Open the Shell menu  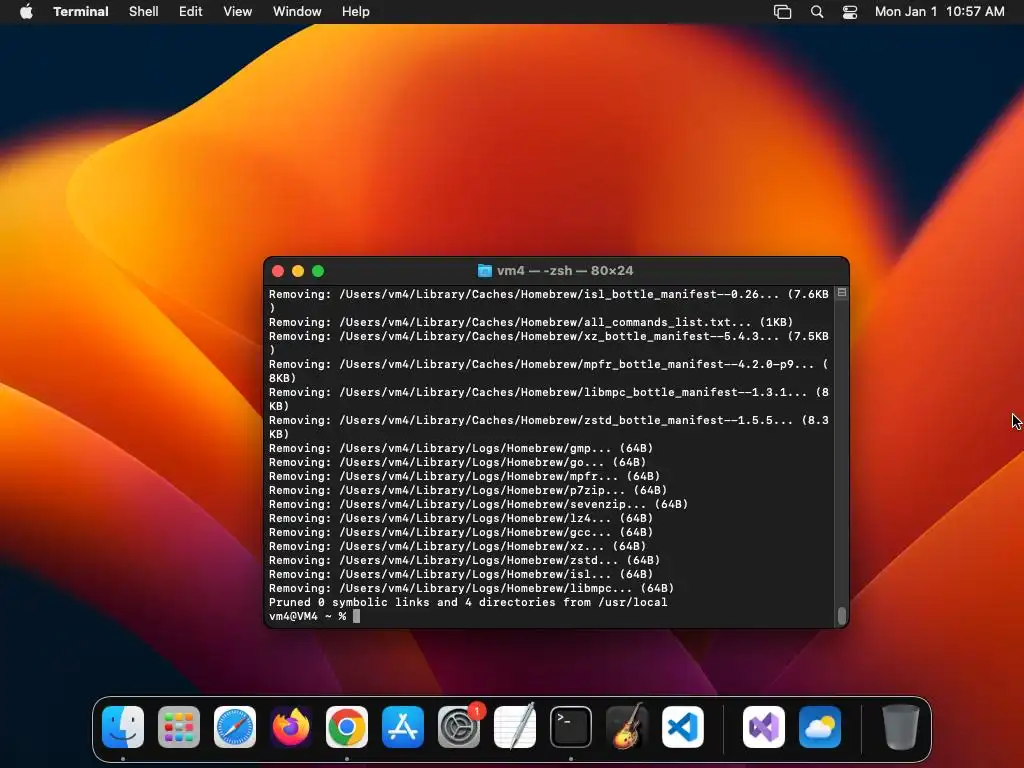[x=144, y=12]
